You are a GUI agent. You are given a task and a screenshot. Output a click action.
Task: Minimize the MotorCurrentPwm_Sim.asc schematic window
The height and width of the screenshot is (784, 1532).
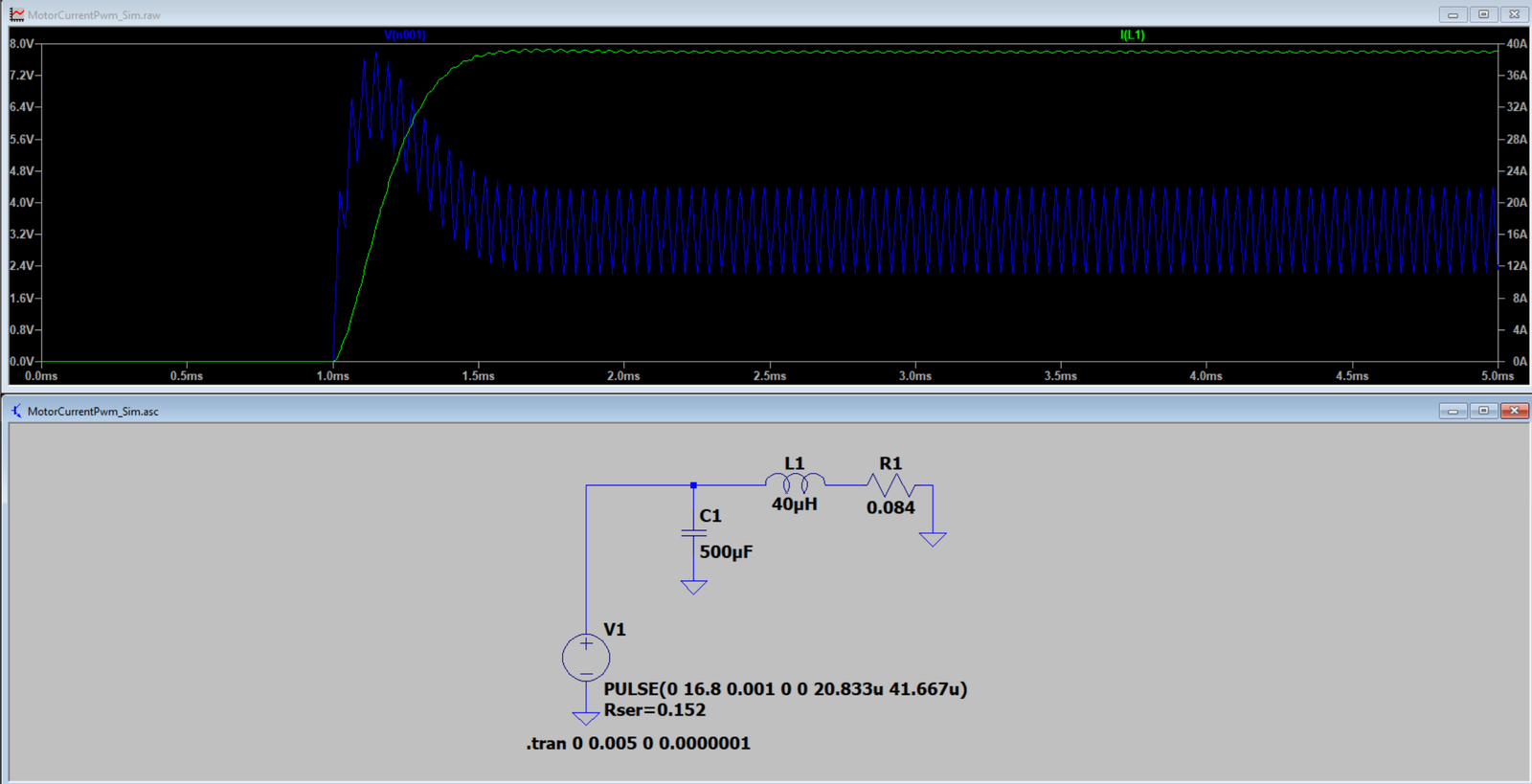click(1453, 411)
